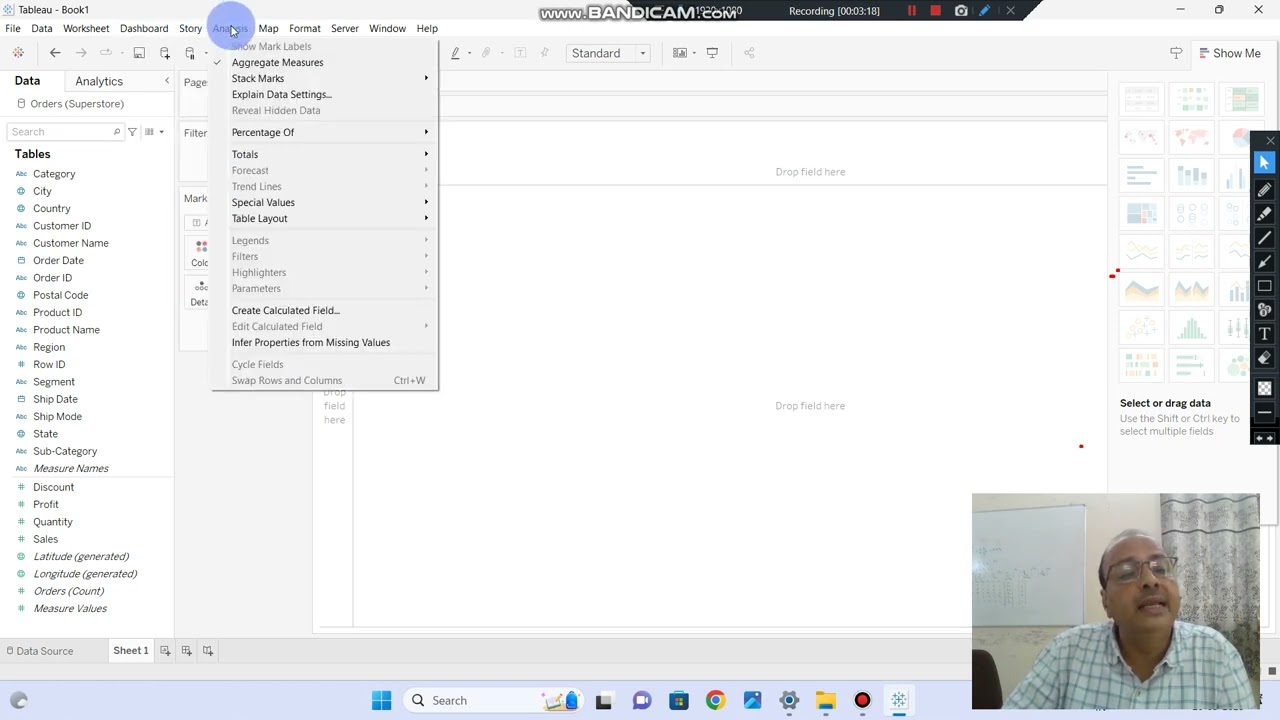This screenshot has width=1280, height=720.
Task: Click the Bandicam screenshot camera icon
Action: (x=961, y=11)
